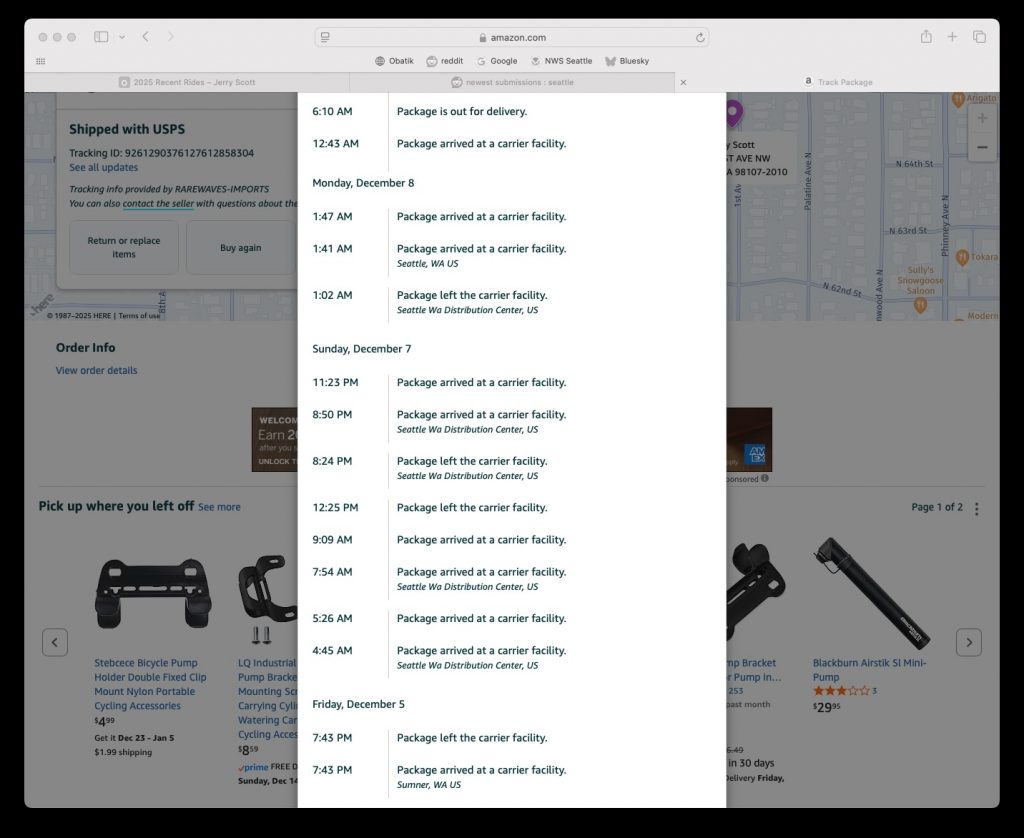Viewport: 1024px width, 838px height.
Task: Click the Safari sidebar toggle icon
Action: click(101, 37)
